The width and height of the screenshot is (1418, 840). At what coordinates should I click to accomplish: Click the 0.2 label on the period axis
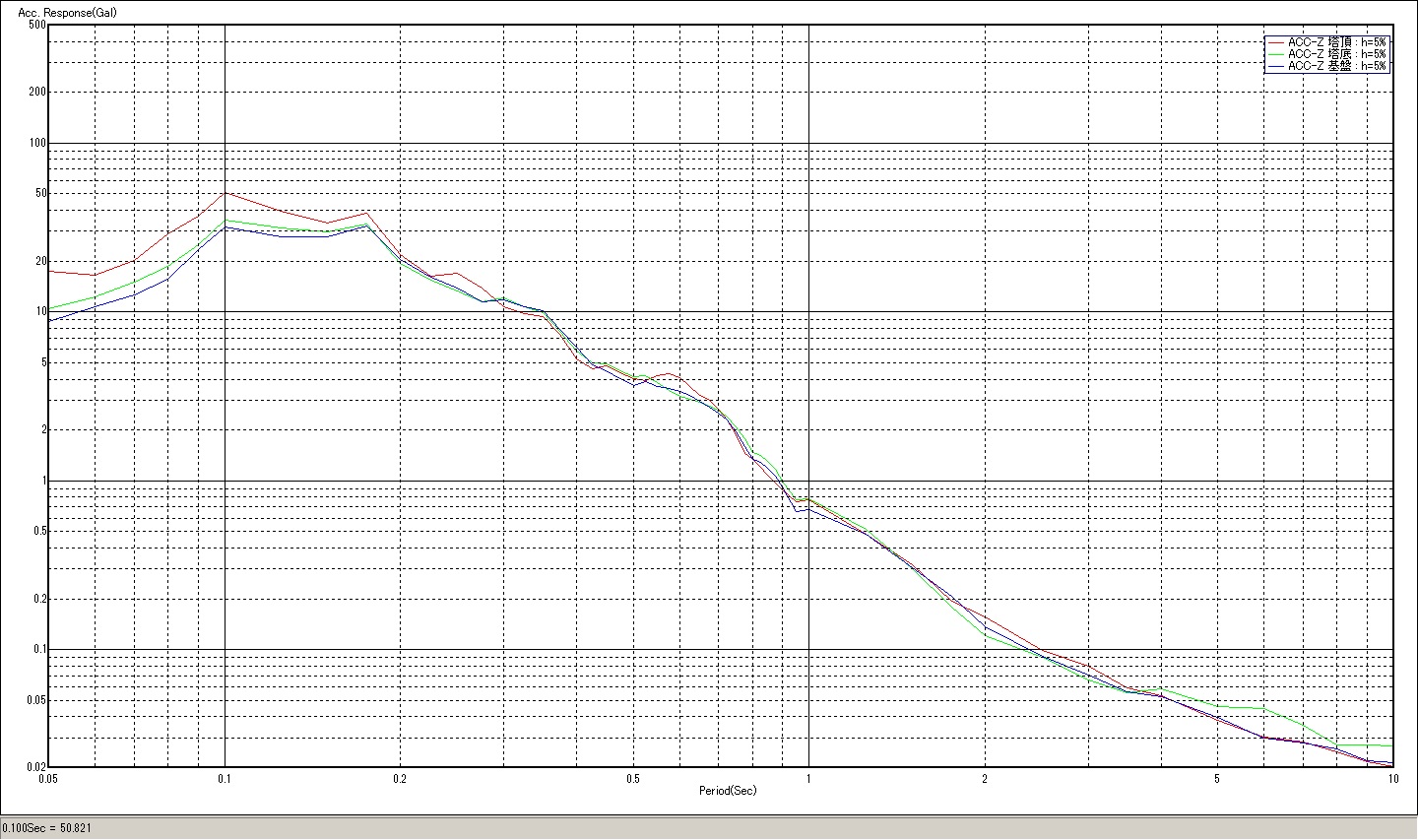400,778
